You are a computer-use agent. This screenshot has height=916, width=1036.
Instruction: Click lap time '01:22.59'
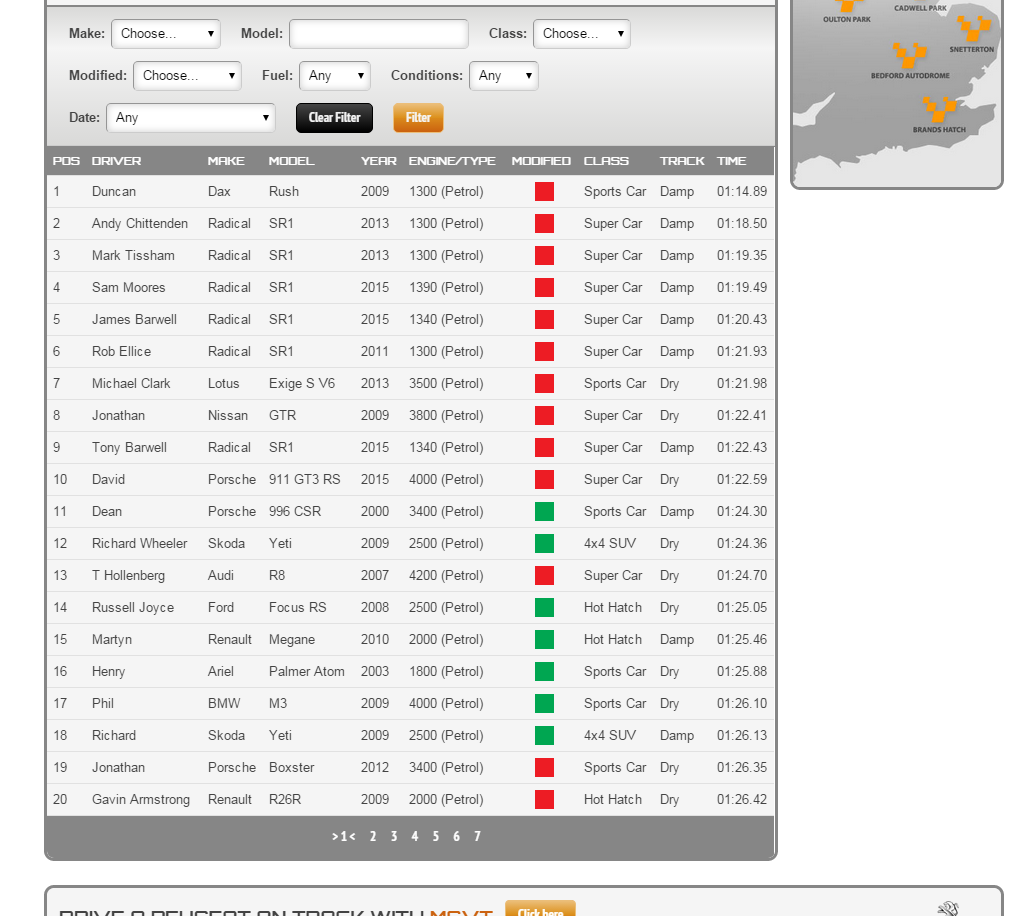(x=742, y=479)
